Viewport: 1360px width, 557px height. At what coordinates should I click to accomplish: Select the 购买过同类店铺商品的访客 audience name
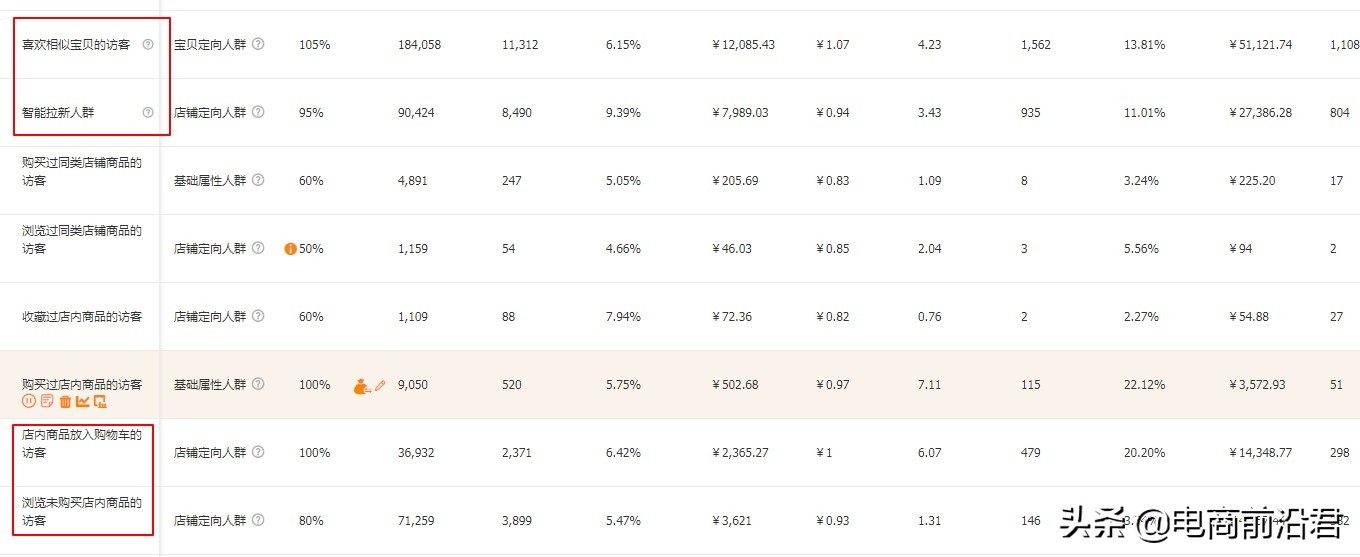[82, 171]
